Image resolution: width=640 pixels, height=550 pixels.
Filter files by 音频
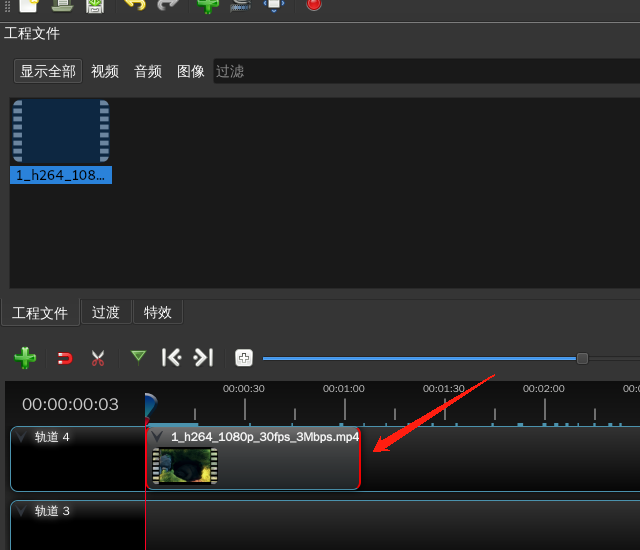[x=148, y=71]
